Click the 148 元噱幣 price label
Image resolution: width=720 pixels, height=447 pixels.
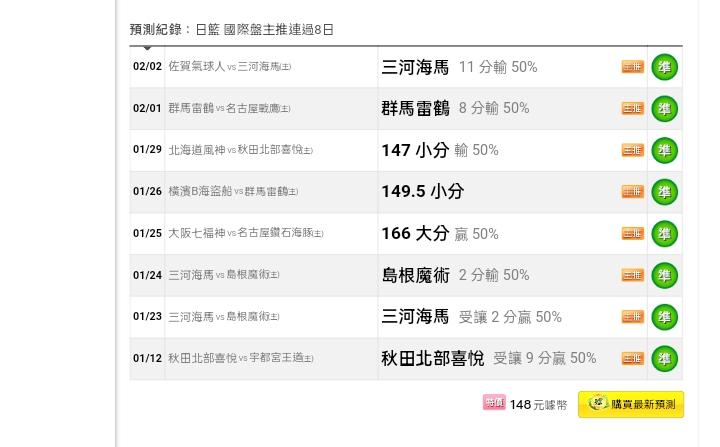click(538, 405)
